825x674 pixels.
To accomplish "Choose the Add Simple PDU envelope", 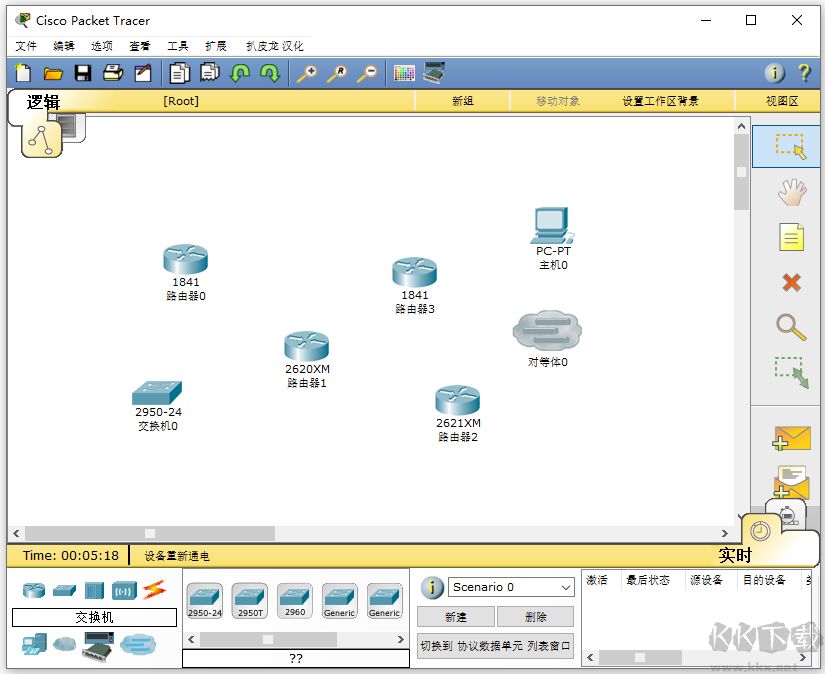I will pyautogui.click(x=791, y=438).
